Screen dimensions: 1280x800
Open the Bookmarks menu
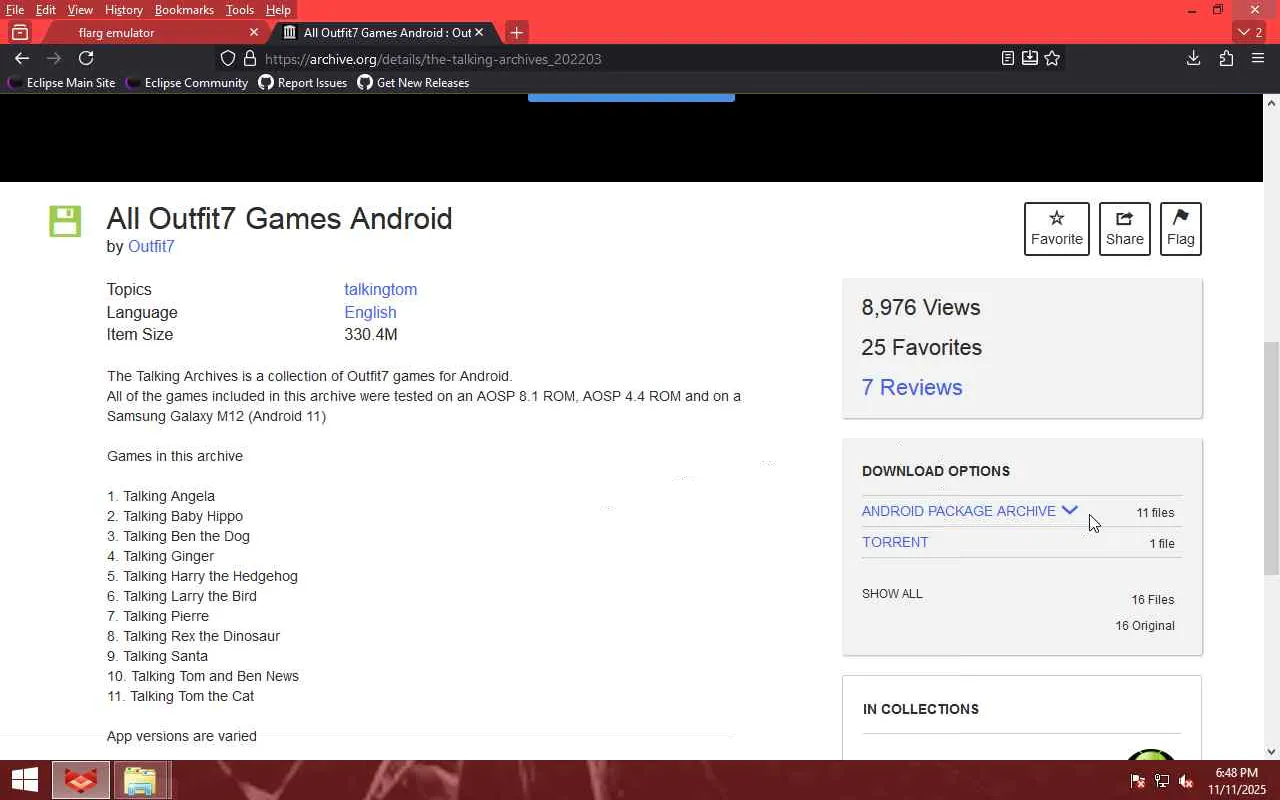tap(184, 10)
